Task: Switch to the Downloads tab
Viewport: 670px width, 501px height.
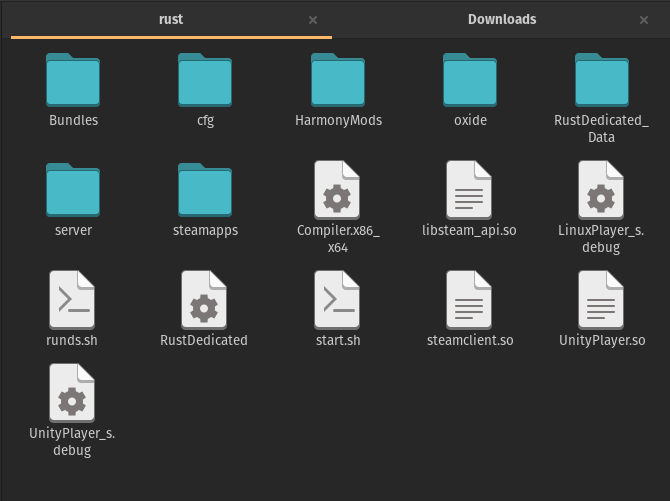Action: (501, 19)
